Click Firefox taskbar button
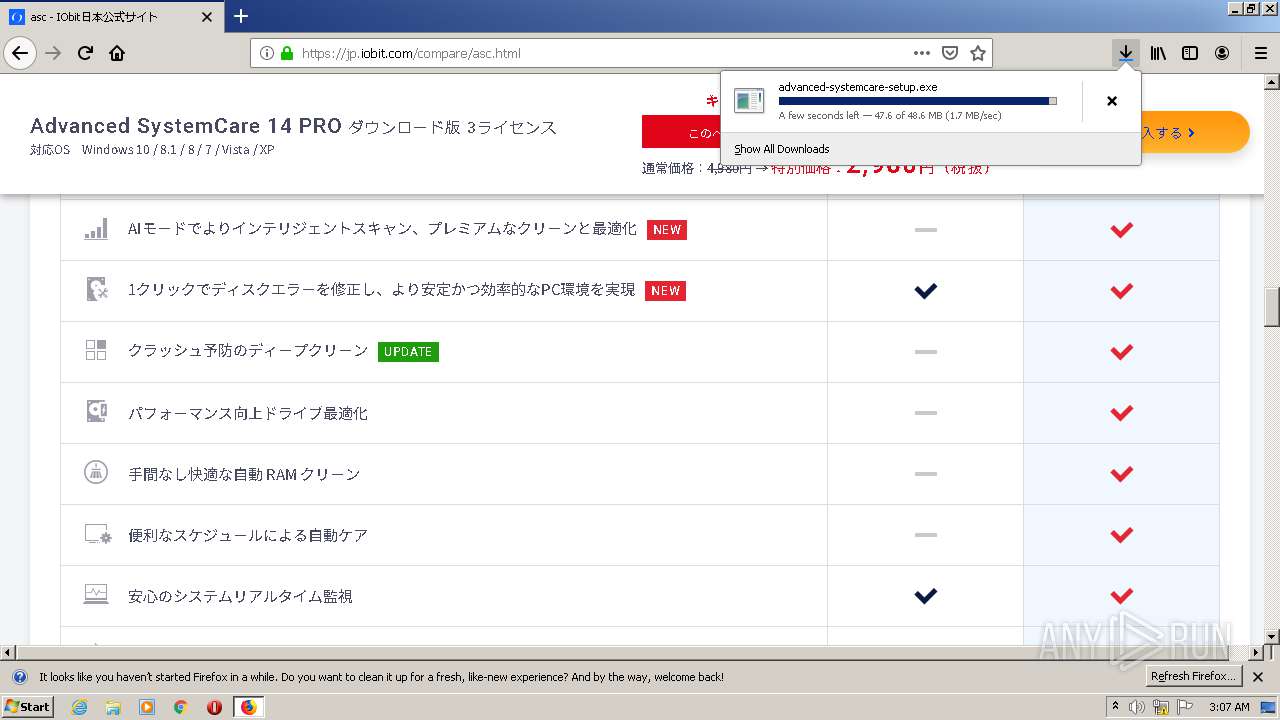Viewport: 1280px width, 720px height. (x=248, y=707)
